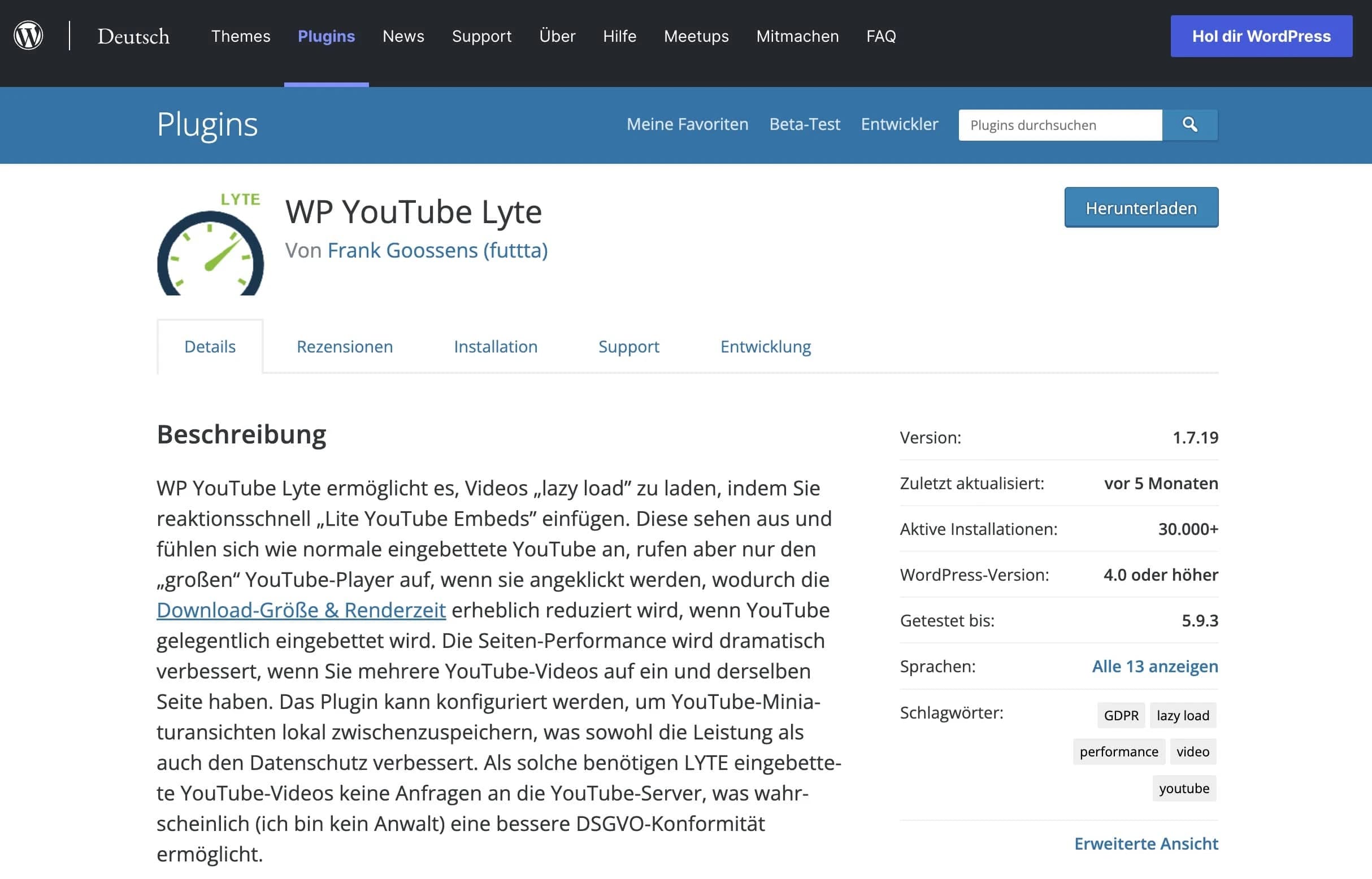The height and width of the screenshot is (879, 1372).
Task: Switch to the Rezensionen tab
Action: 344,346
